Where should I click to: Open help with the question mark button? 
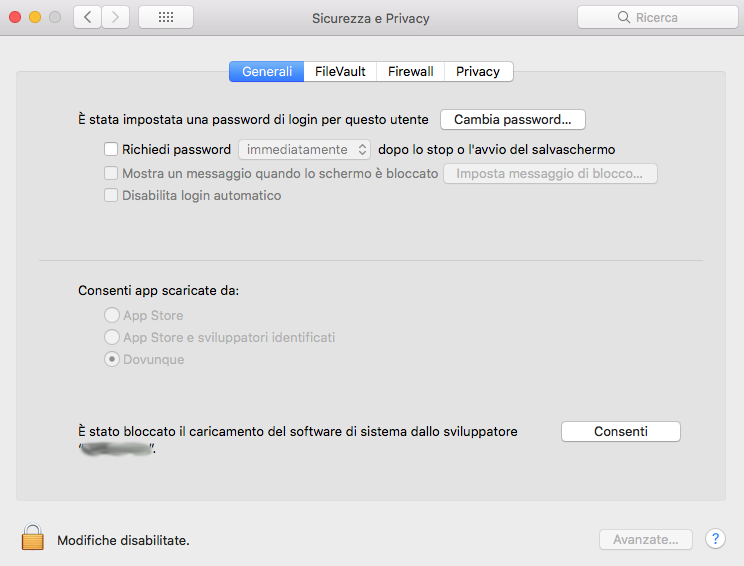coord(715,539)
